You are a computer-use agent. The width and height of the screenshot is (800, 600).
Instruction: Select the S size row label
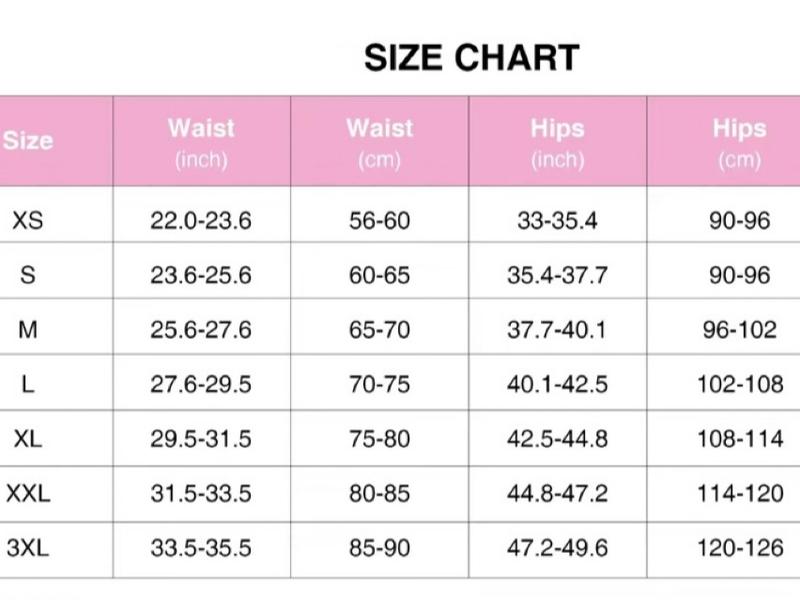coord(28,275)
